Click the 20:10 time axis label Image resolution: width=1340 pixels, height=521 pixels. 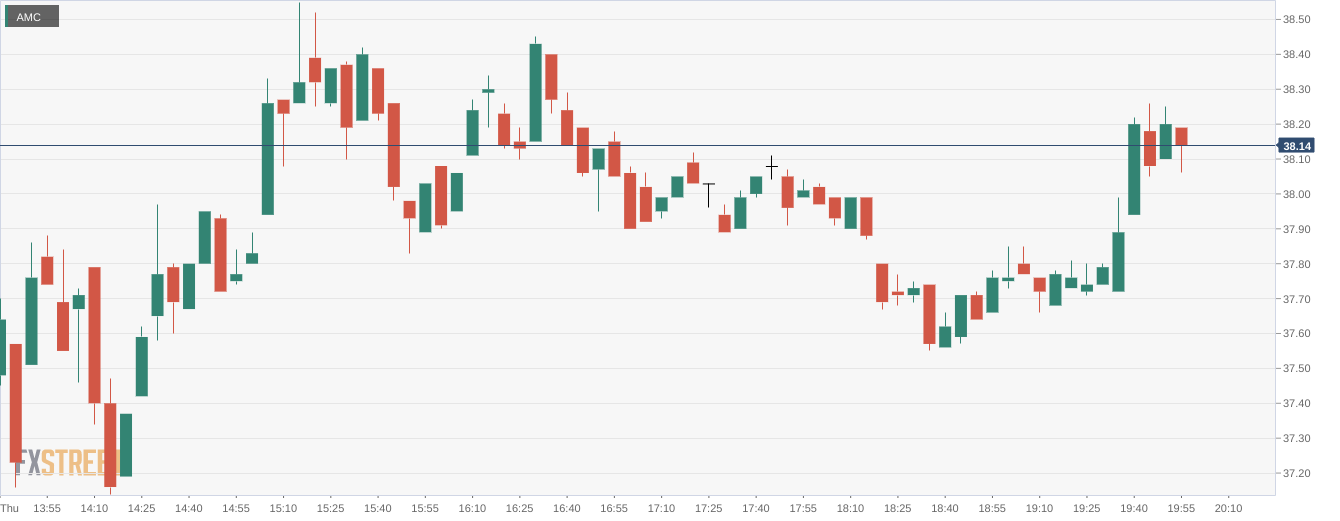[x=1228, y=508]
